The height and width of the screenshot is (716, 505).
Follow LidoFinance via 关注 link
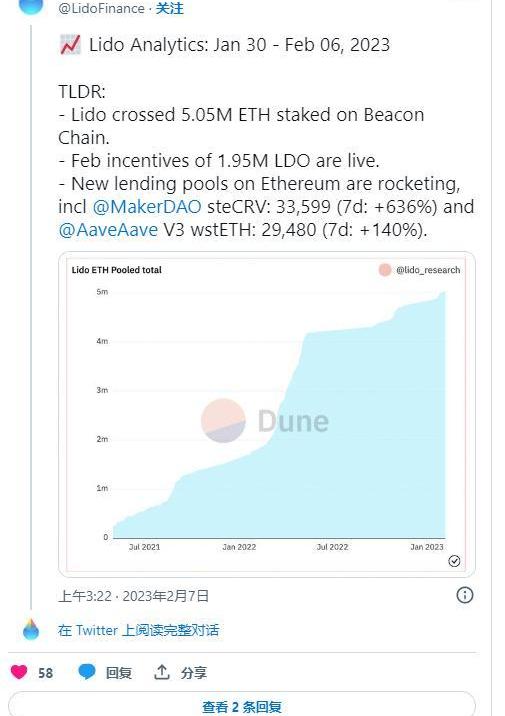(169, 8)
